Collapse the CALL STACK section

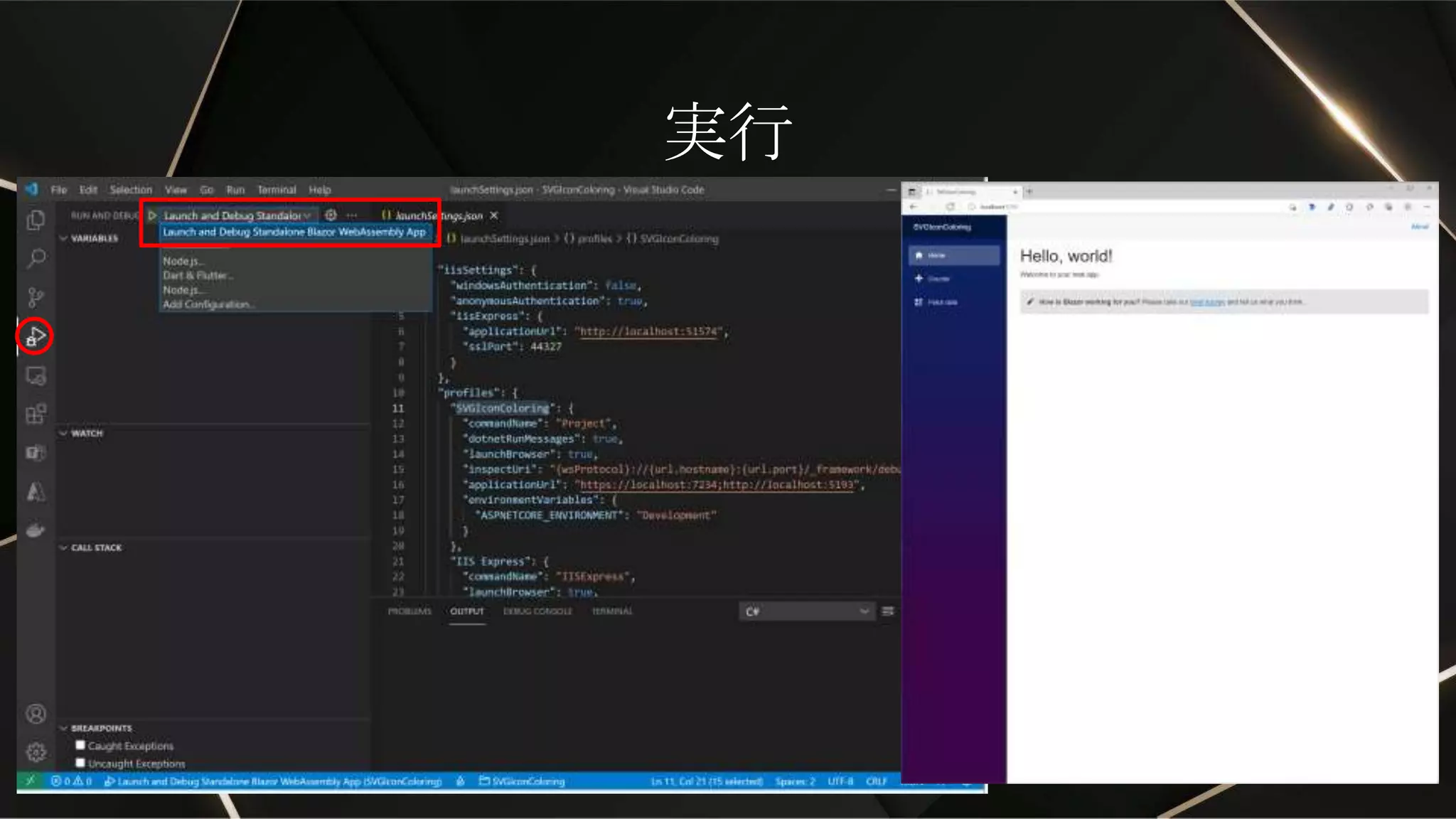pos(64,547)
